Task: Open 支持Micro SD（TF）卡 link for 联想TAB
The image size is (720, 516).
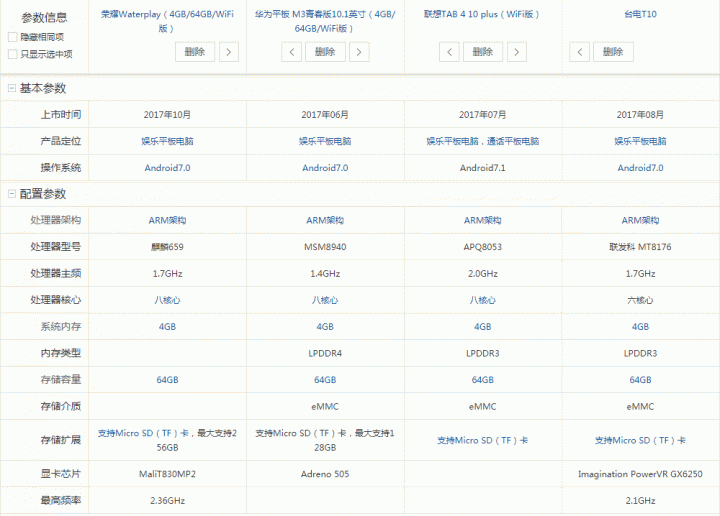Action: coord(483,440)
